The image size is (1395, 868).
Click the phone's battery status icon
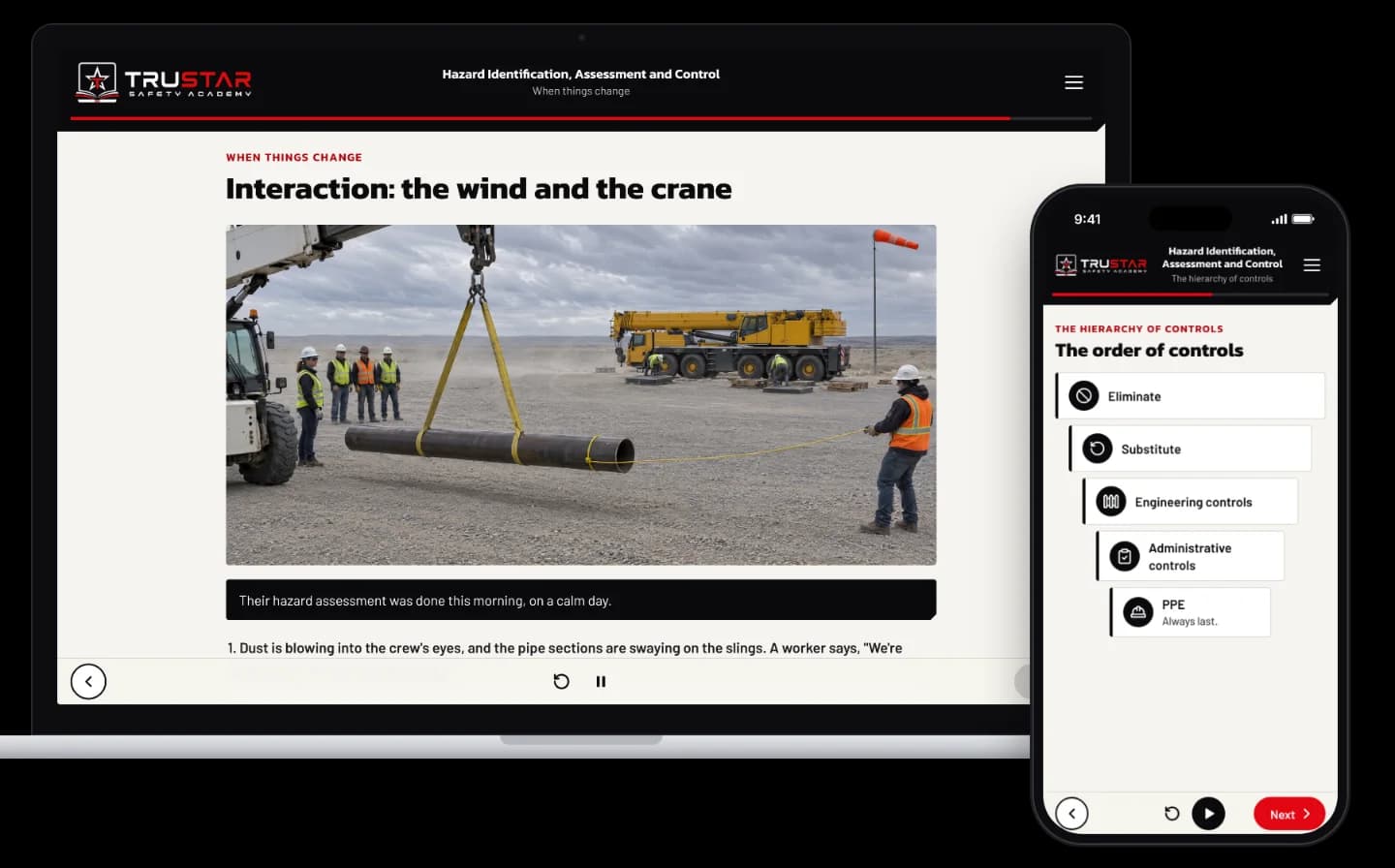tap(1303, 219)
